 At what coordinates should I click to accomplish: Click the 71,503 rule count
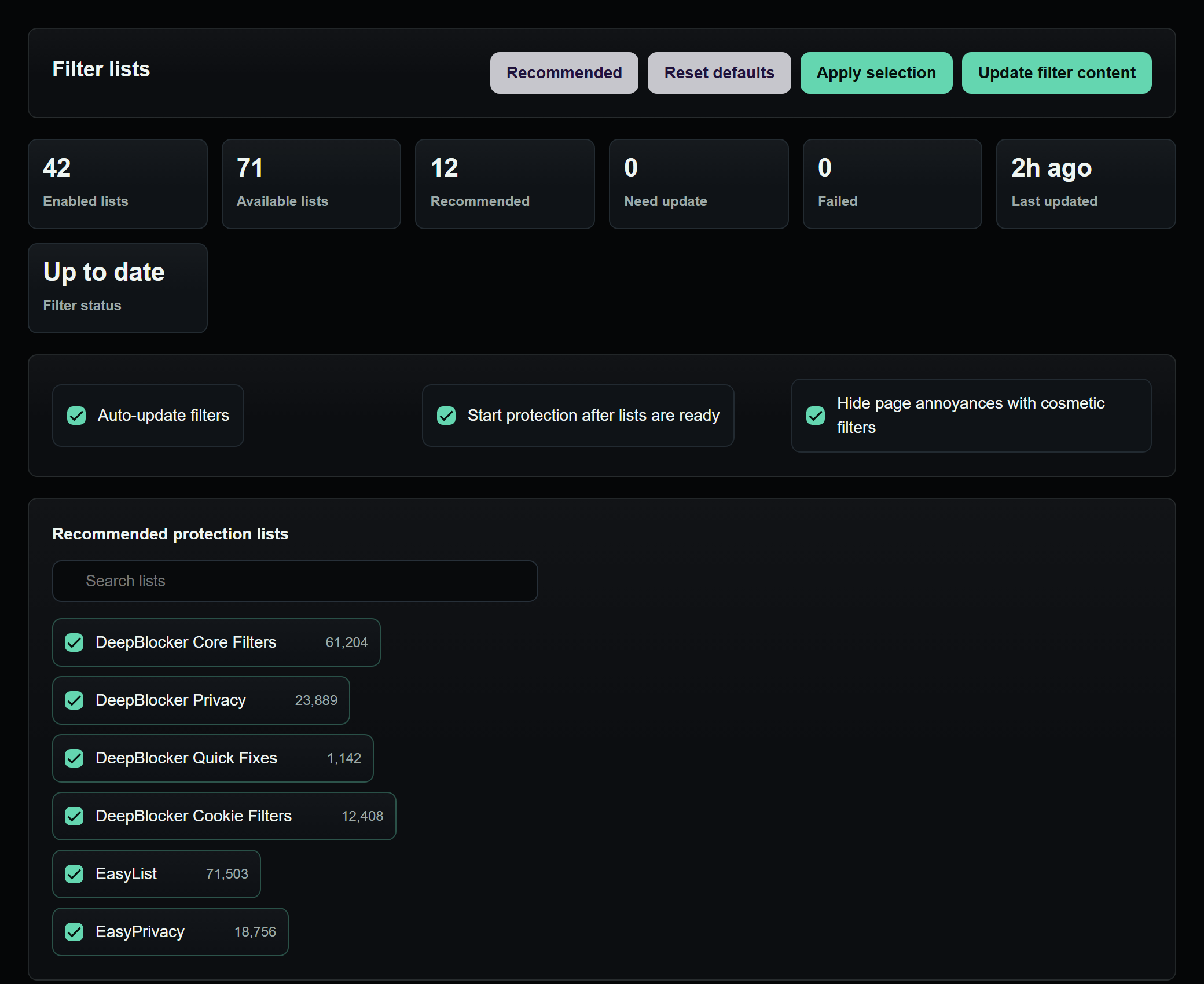[x=227, y=874]
